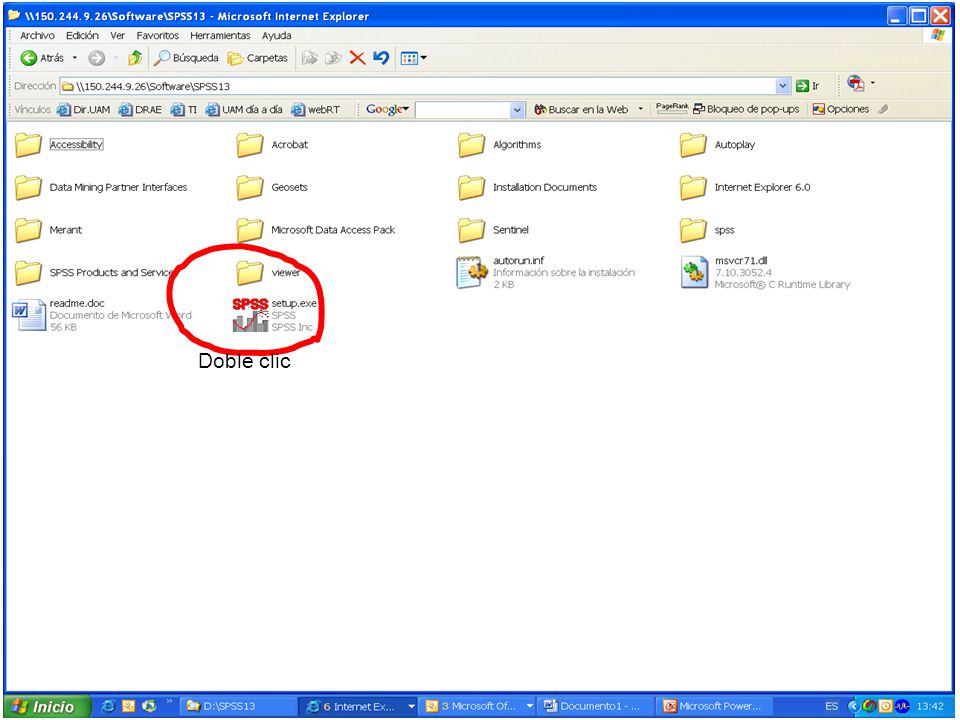
Task: Open the Microsoft Office taskbar group
Action: (479, 707)
